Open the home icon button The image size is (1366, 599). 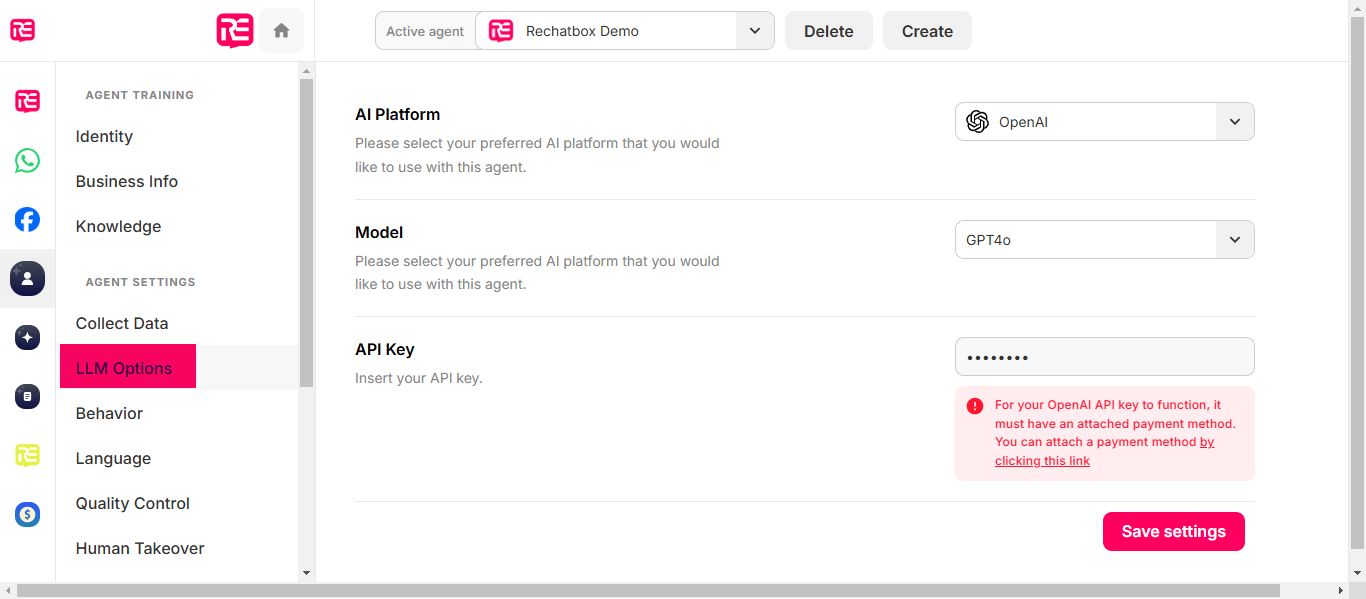[281, 31]
